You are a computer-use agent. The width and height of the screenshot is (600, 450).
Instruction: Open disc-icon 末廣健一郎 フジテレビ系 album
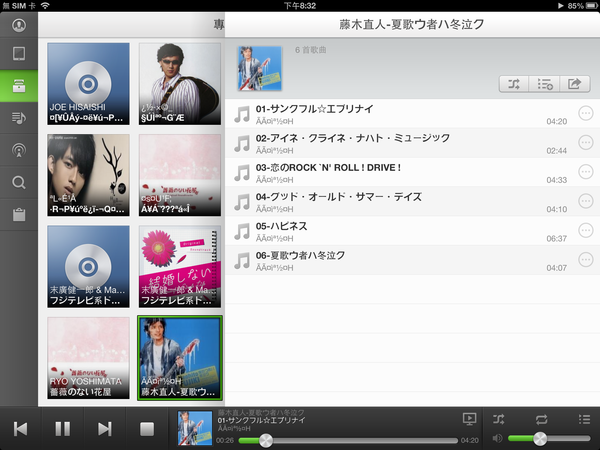88,266
